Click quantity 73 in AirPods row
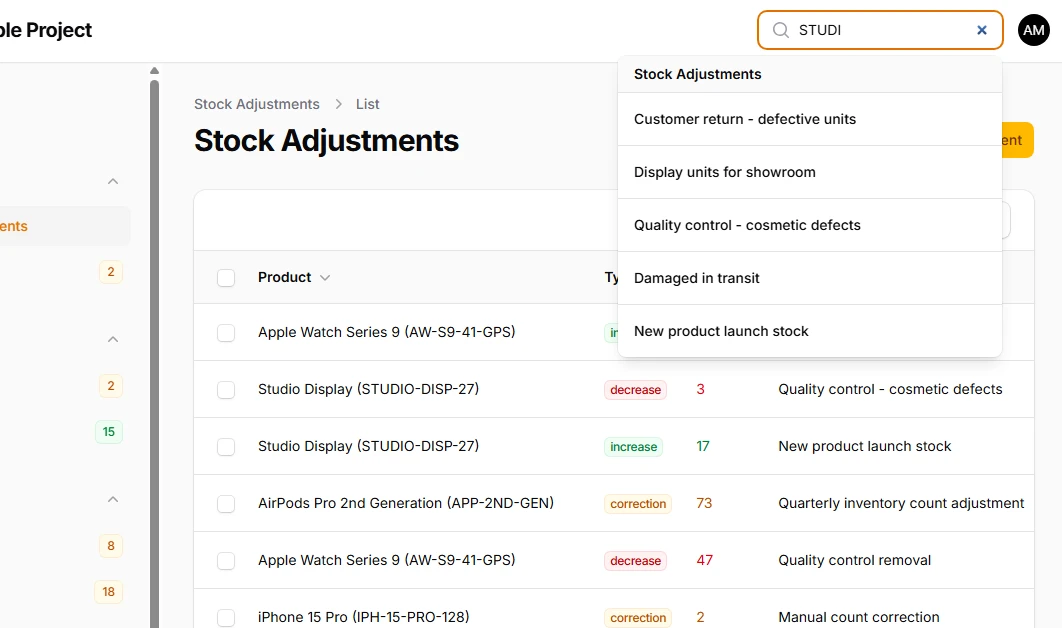The width and height of the screenshot is (1062, 628). [x=704, y=503]
